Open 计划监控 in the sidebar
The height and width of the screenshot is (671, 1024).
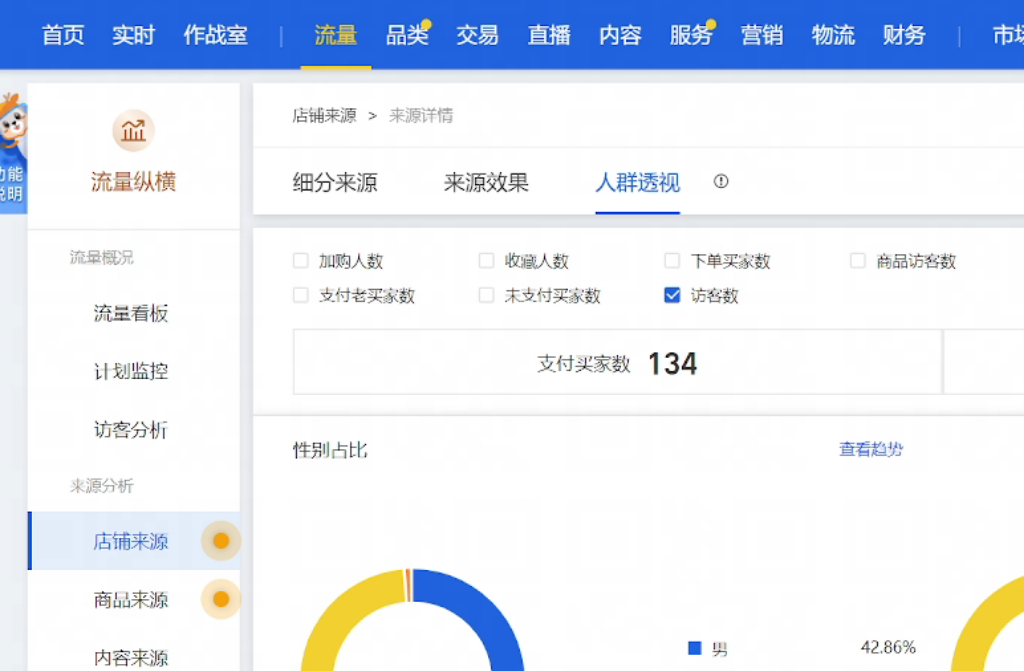(131, 372)
